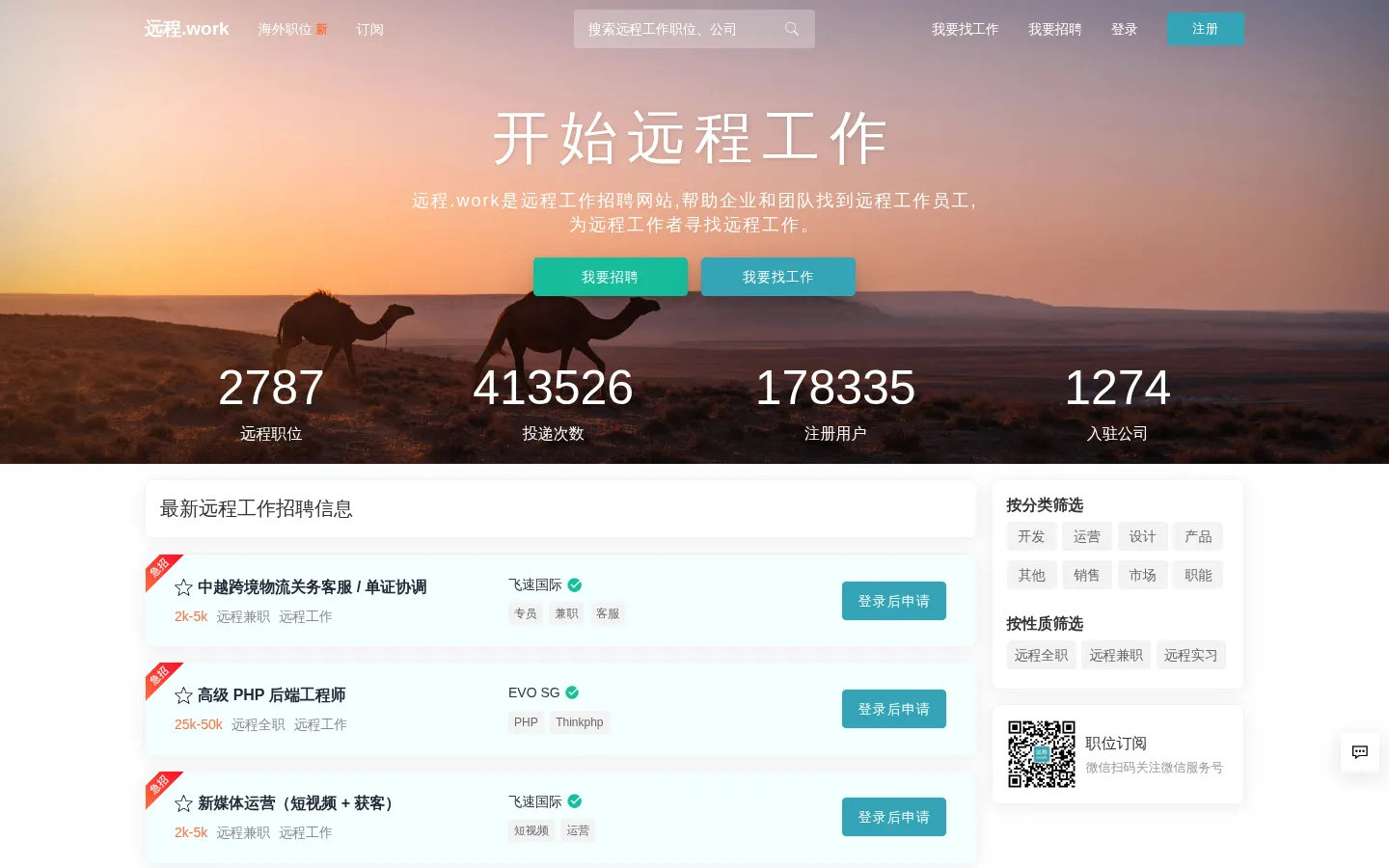This screenshot has height=868, width=1389.
Task: Filter by 运营 category
Action: click(1087, 536)
